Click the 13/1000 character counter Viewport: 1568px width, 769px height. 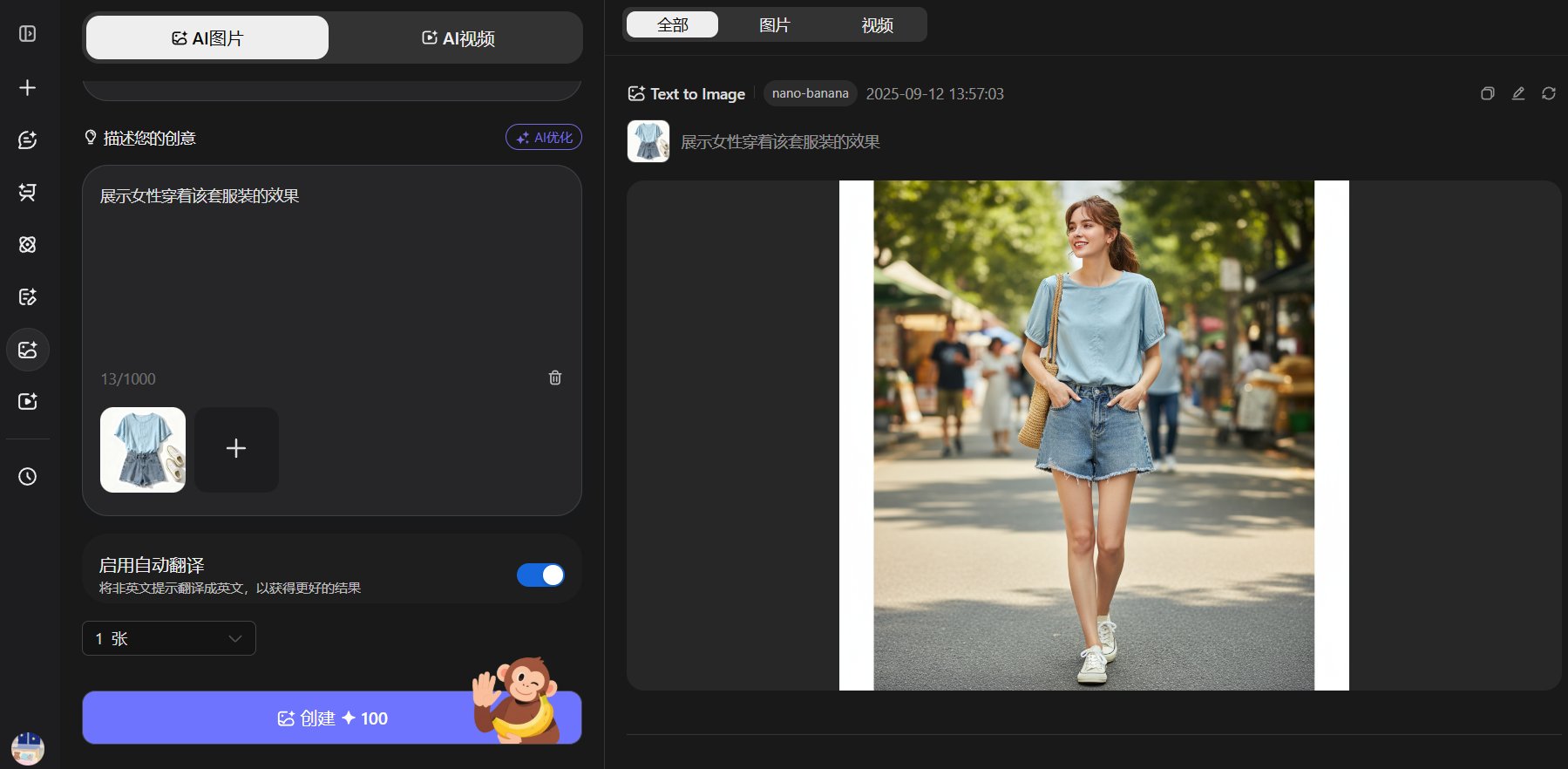click(x=128, y=378)
